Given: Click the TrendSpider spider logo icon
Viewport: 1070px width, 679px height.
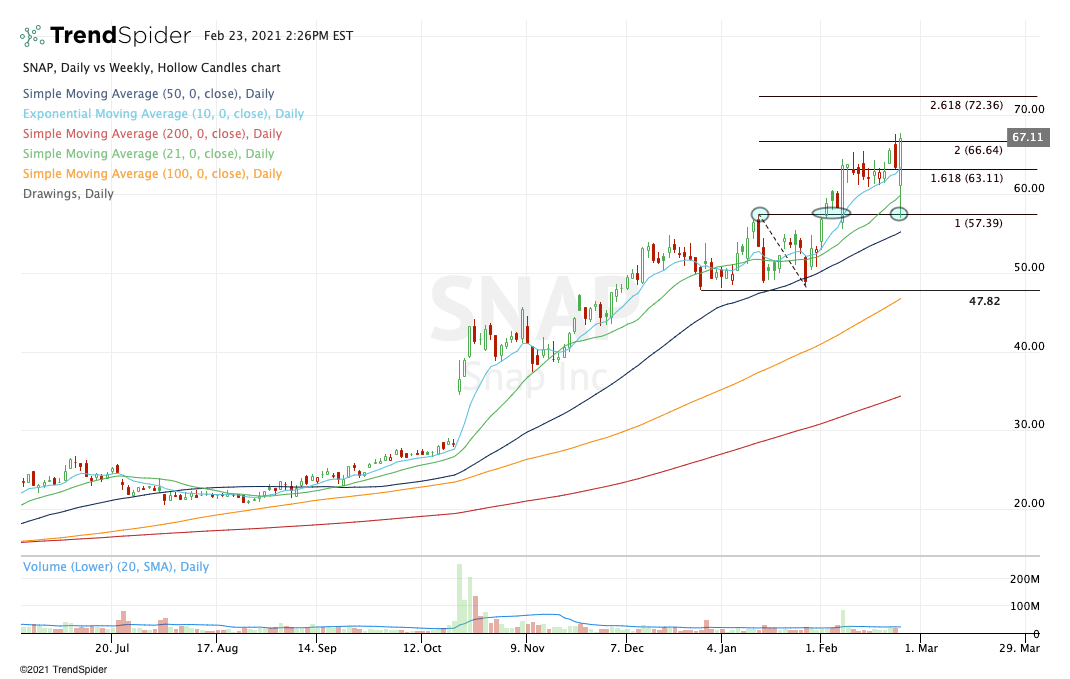Looking at the screenshot, I should [32, 36].
